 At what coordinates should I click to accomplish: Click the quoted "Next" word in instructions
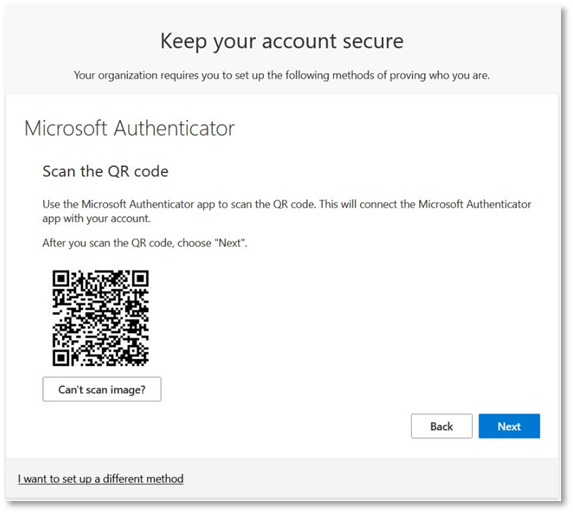pos(229,243)
